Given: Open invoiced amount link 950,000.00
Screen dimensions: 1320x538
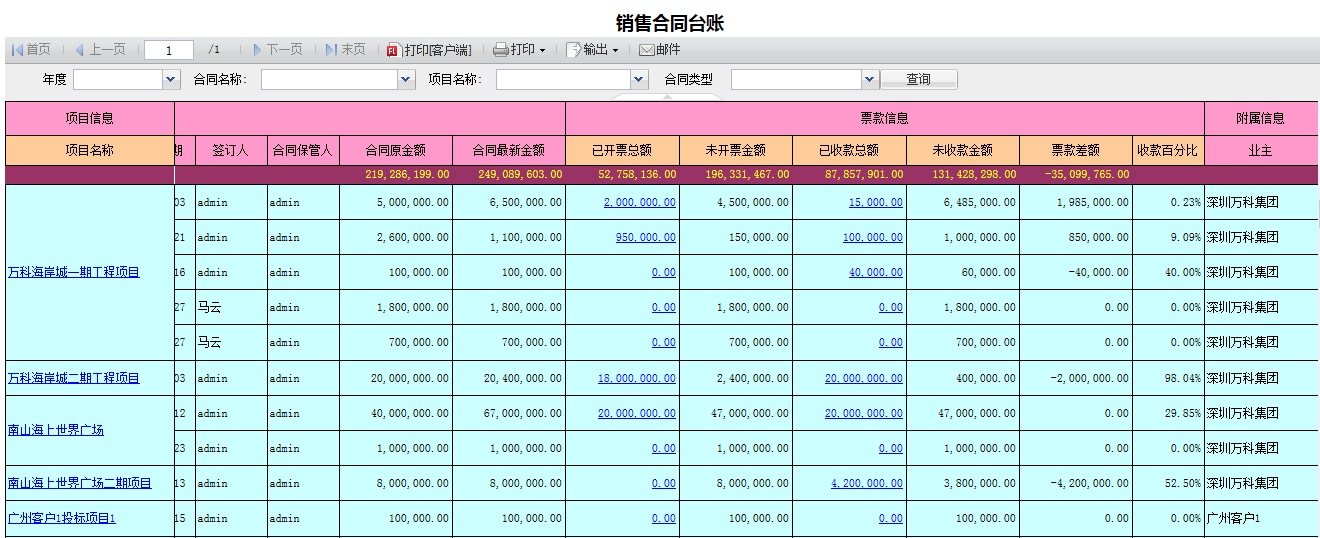Looking at the screenshot, I should (646, 237).
